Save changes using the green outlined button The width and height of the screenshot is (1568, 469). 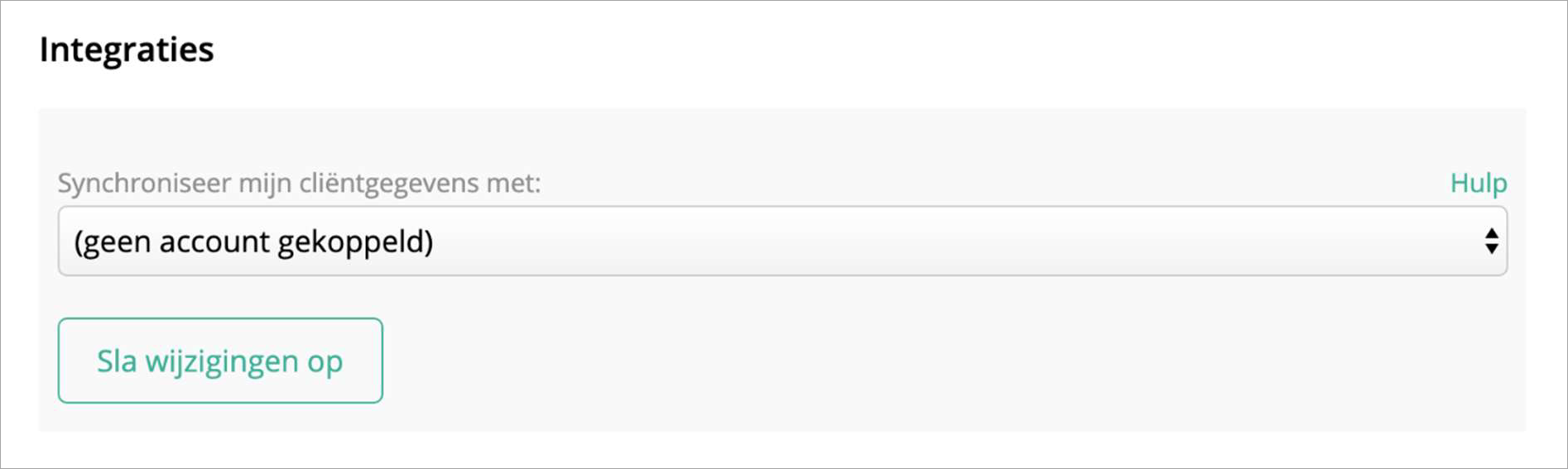(220, 361)
